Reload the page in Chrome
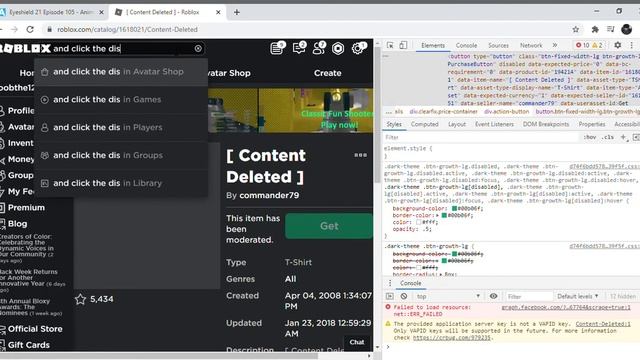The height and width of the screenshot is (360, 640). 30,29
